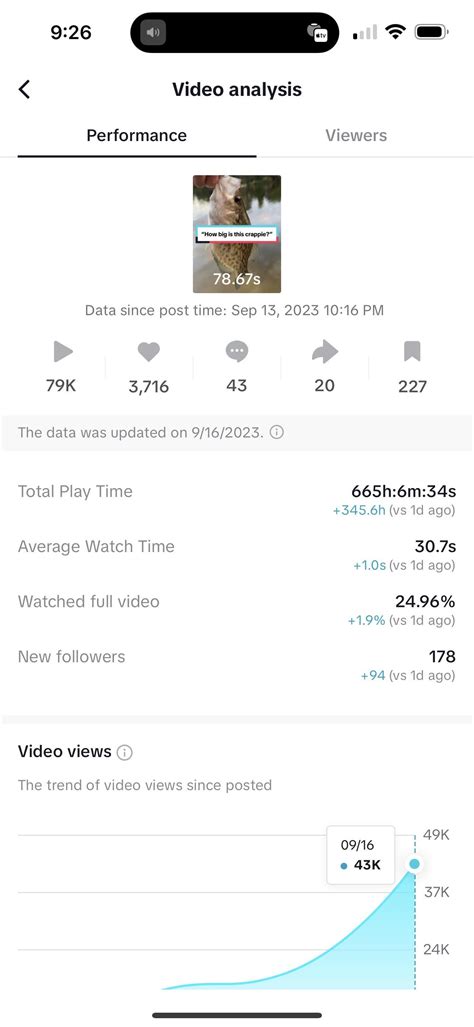Open info icon beside data updated notice

click(277, 432)
